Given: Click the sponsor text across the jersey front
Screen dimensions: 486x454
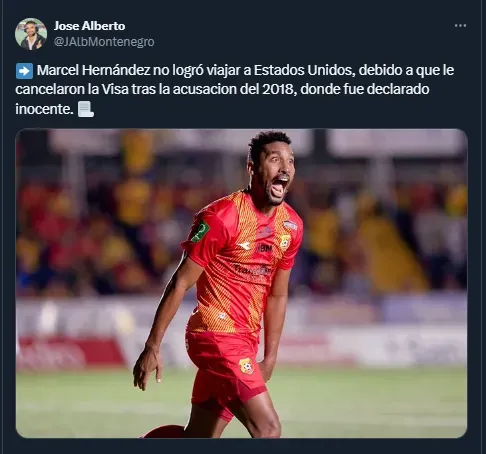Looking at the screenshot, I should pos(254,270).
